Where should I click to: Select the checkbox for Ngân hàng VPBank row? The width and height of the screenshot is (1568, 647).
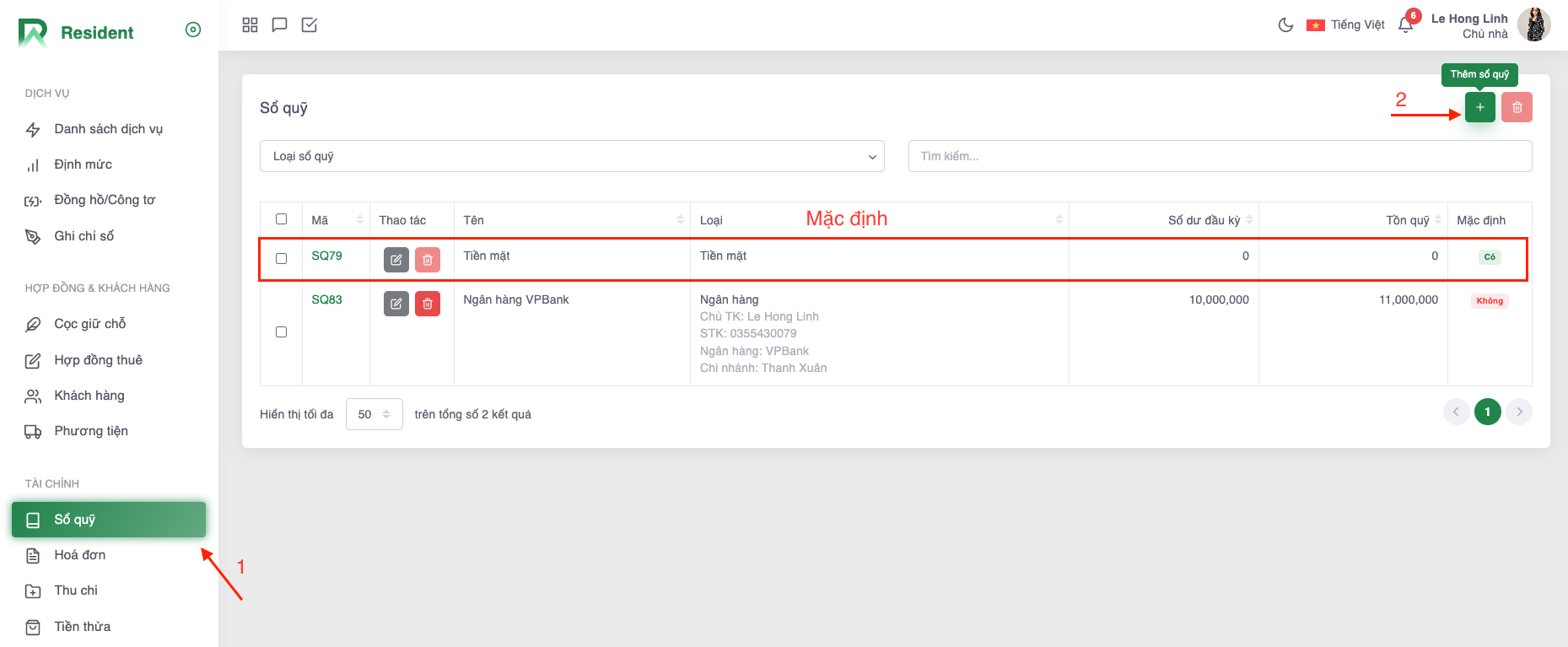[281, 332]
